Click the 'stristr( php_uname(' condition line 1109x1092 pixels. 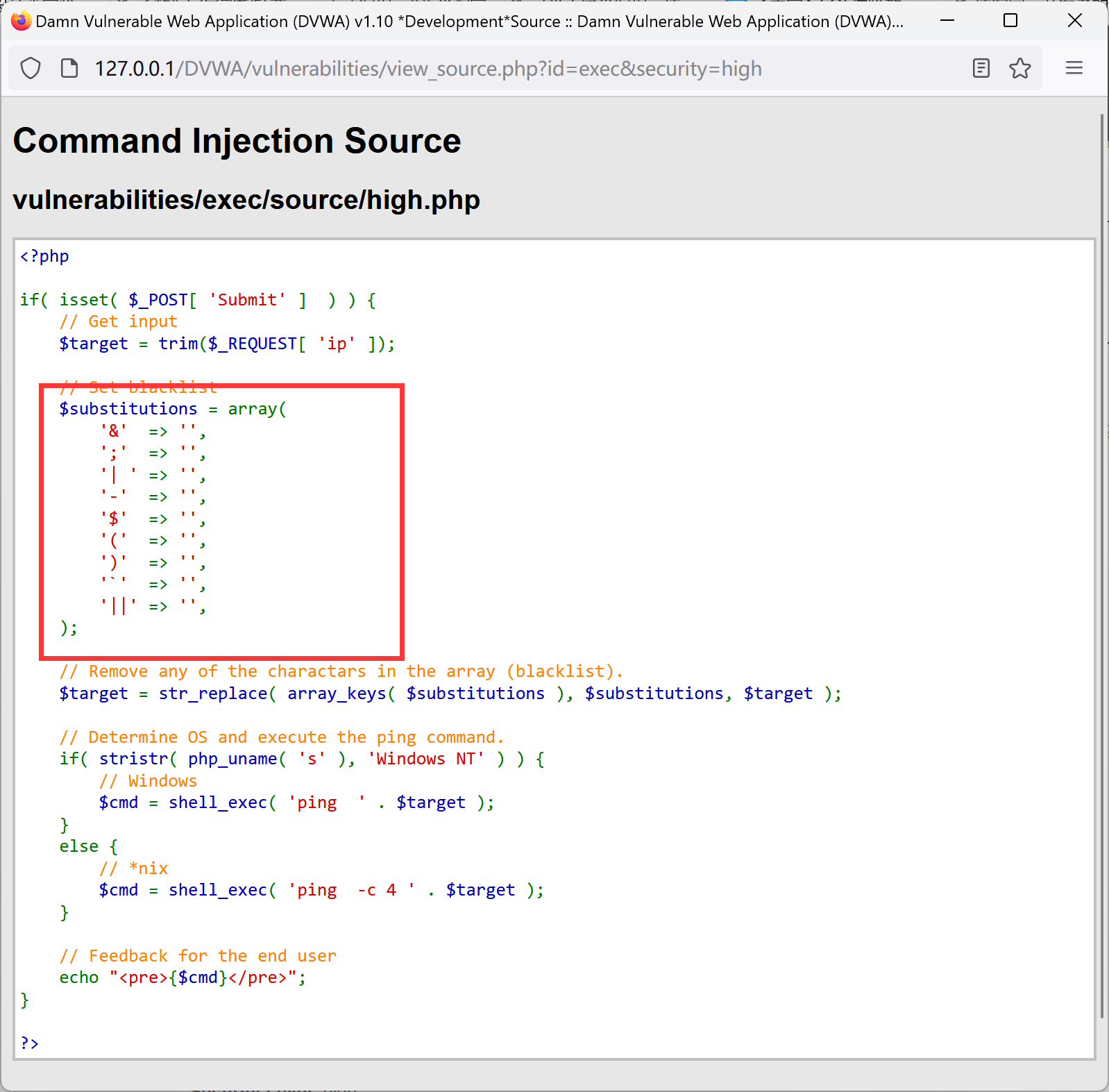pyautogui.click(x=302, y=759)
